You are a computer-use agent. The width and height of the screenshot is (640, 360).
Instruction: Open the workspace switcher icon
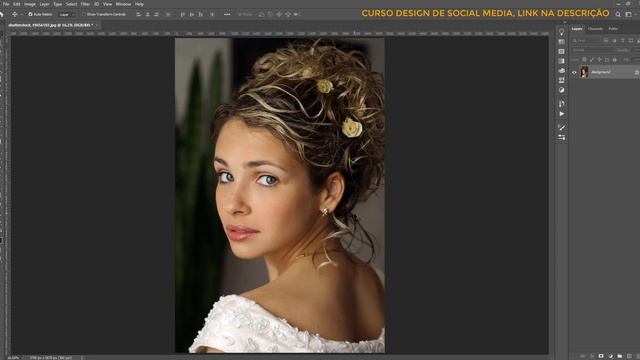point(629,14)
